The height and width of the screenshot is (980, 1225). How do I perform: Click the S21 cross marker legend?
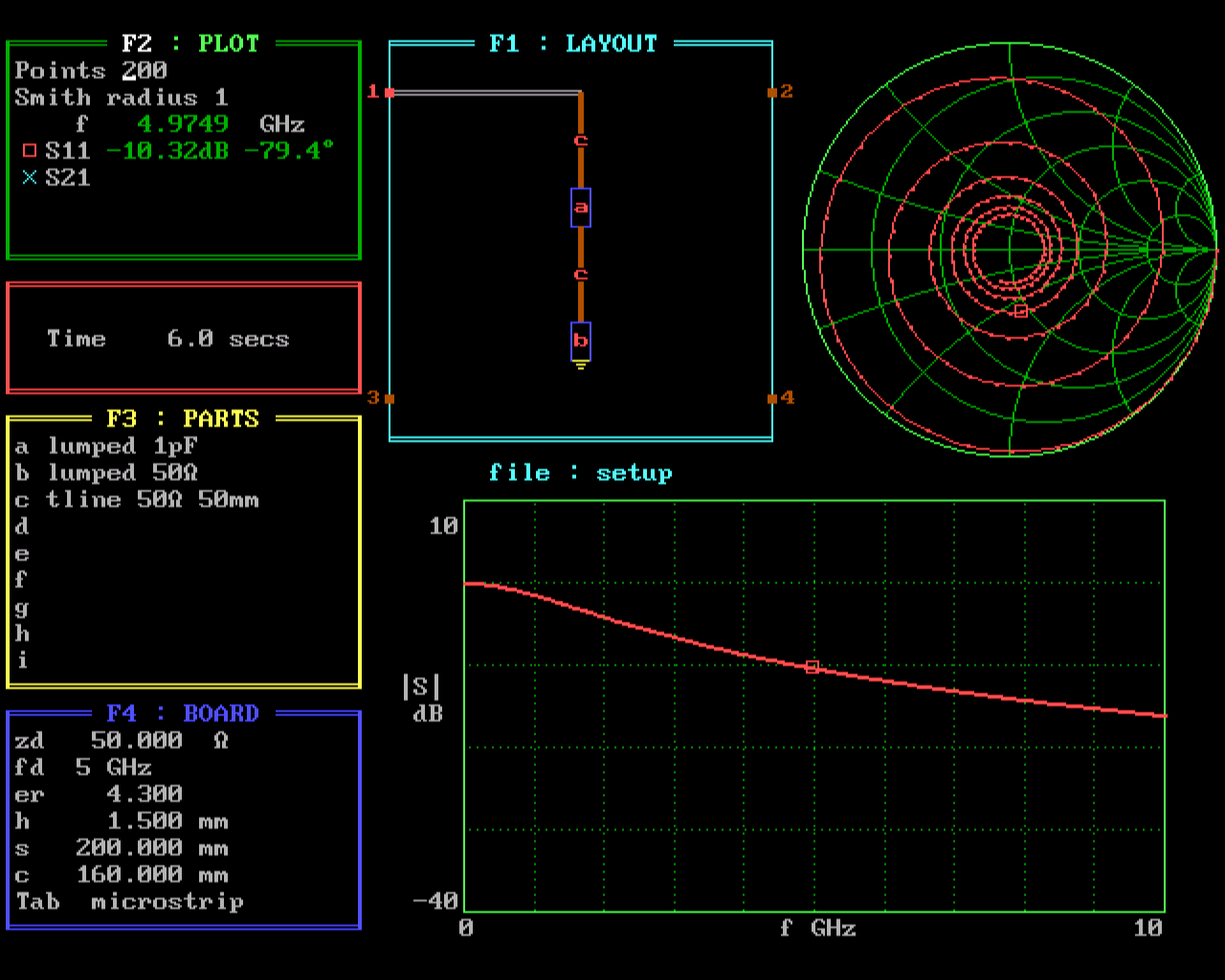tap(29, 178)
